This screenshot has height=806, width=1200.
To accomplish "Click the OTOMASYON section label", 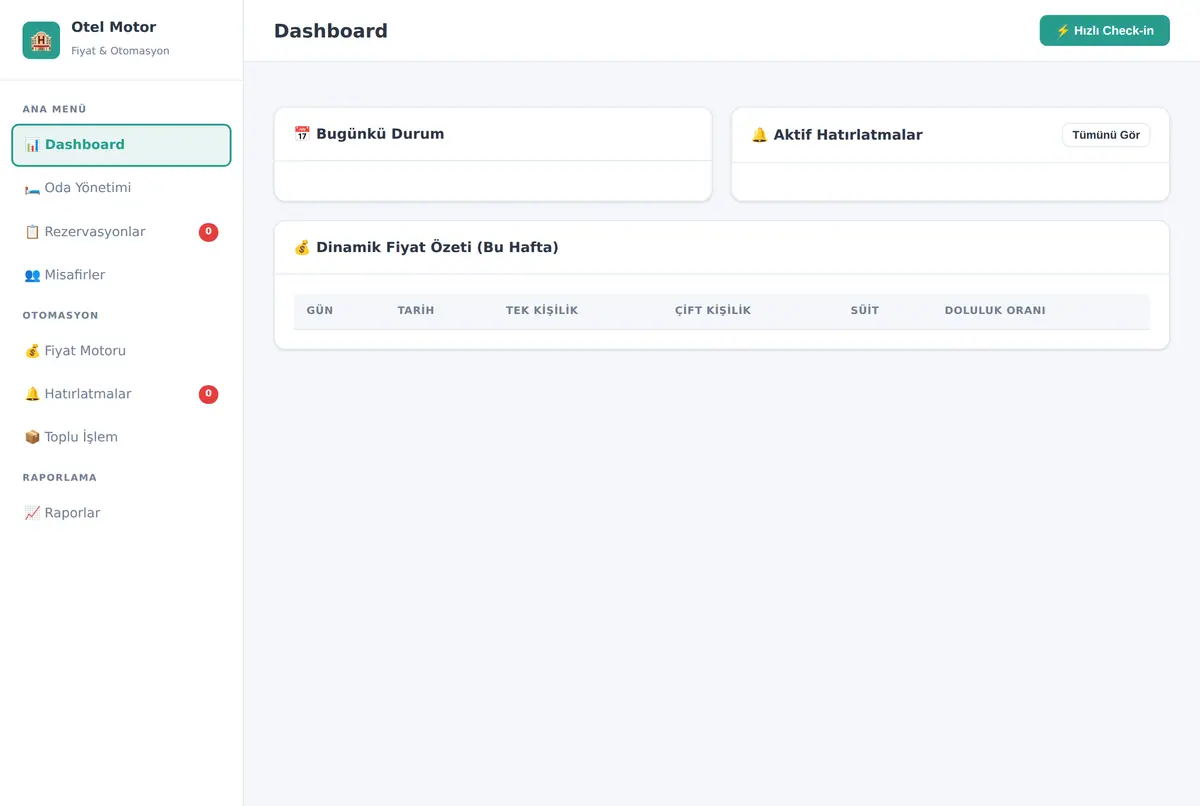I will tap(61, 315).
